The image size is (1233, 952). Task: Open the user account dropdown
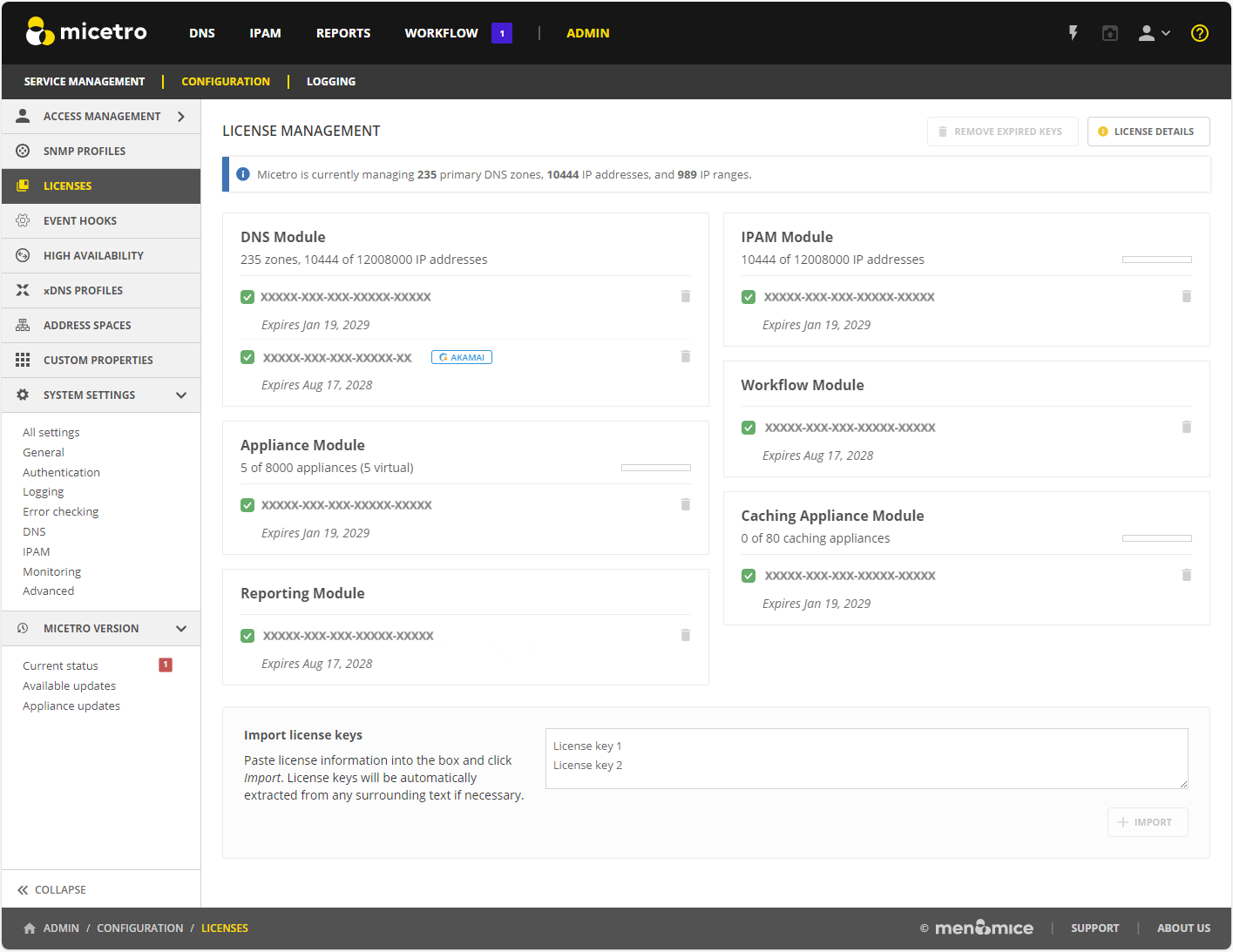1154,33
